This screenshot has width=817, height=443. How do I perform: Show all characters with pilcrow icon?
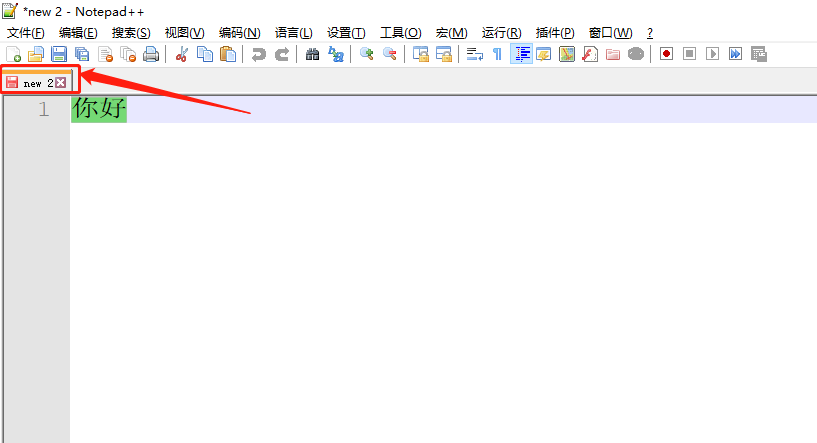coord(498,54)
